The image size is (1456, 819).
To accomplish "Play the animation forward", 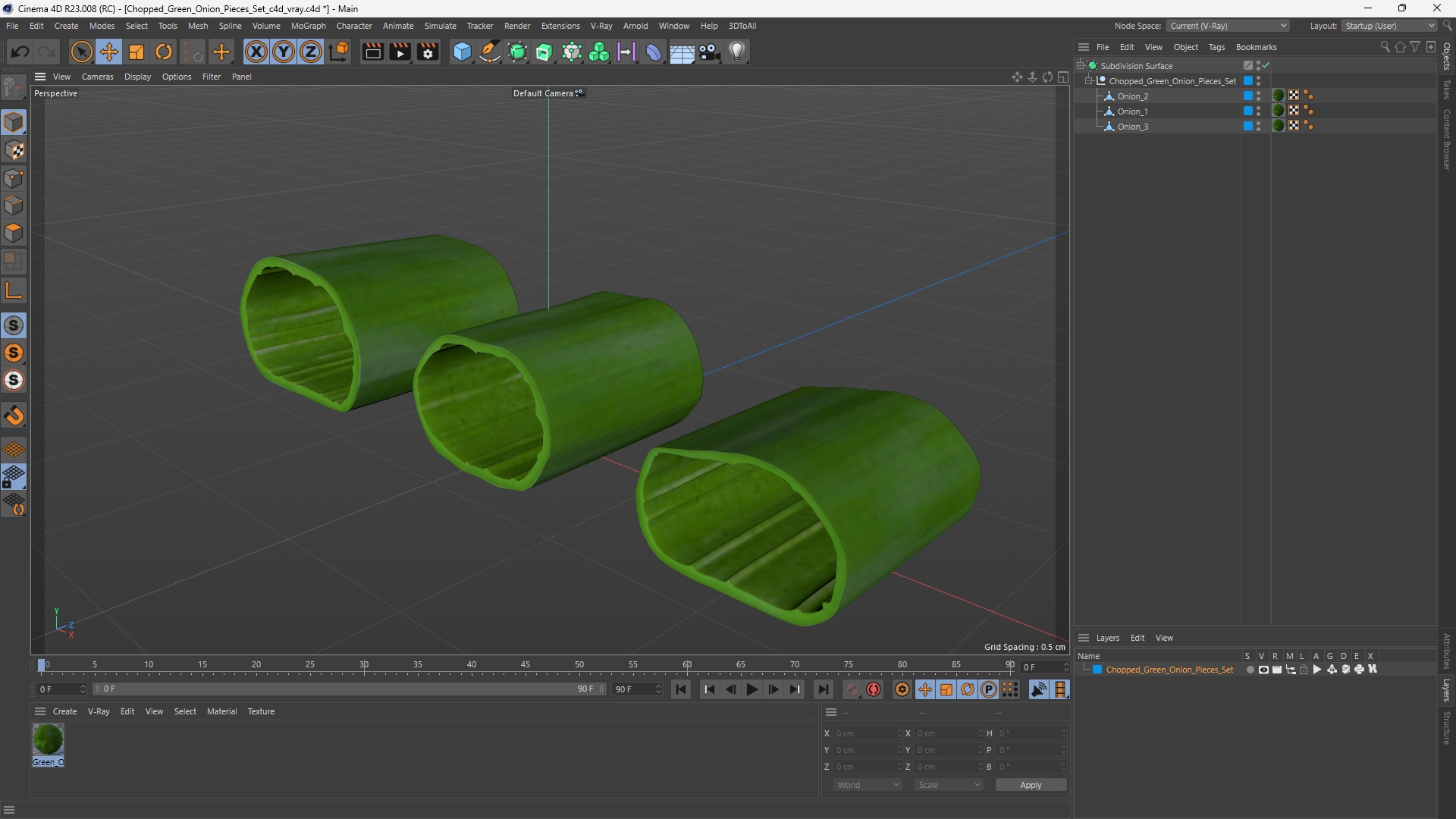I will coord(752,689).
